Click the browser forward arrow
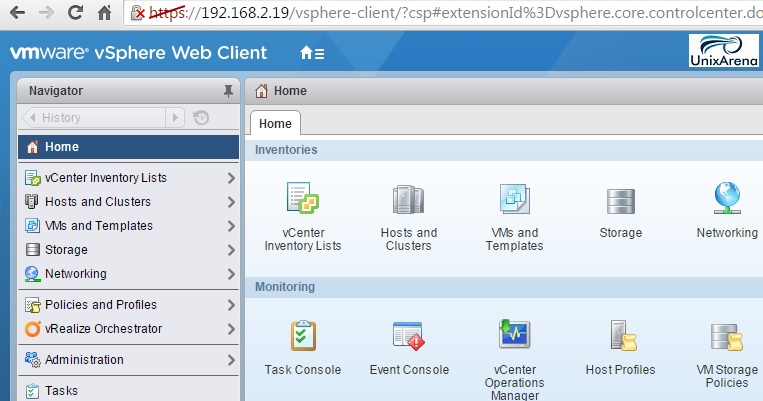The width and height of the screenshot is (763, 401). [46, 12]
